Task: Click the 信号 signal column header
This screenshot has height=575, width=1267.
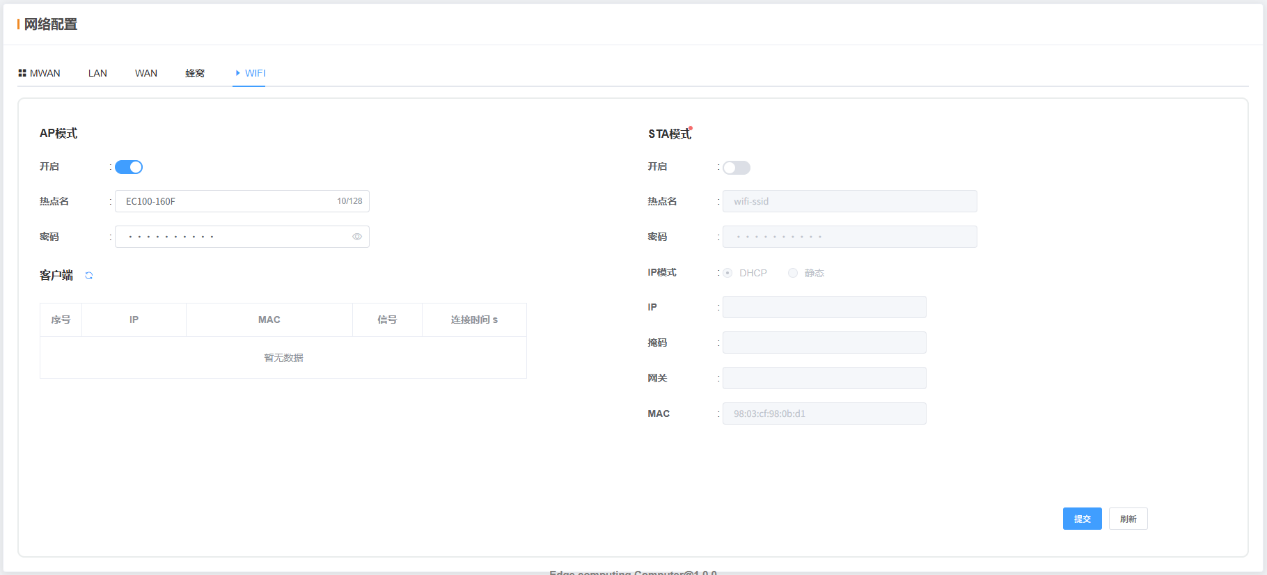Action: click(387, 320)
